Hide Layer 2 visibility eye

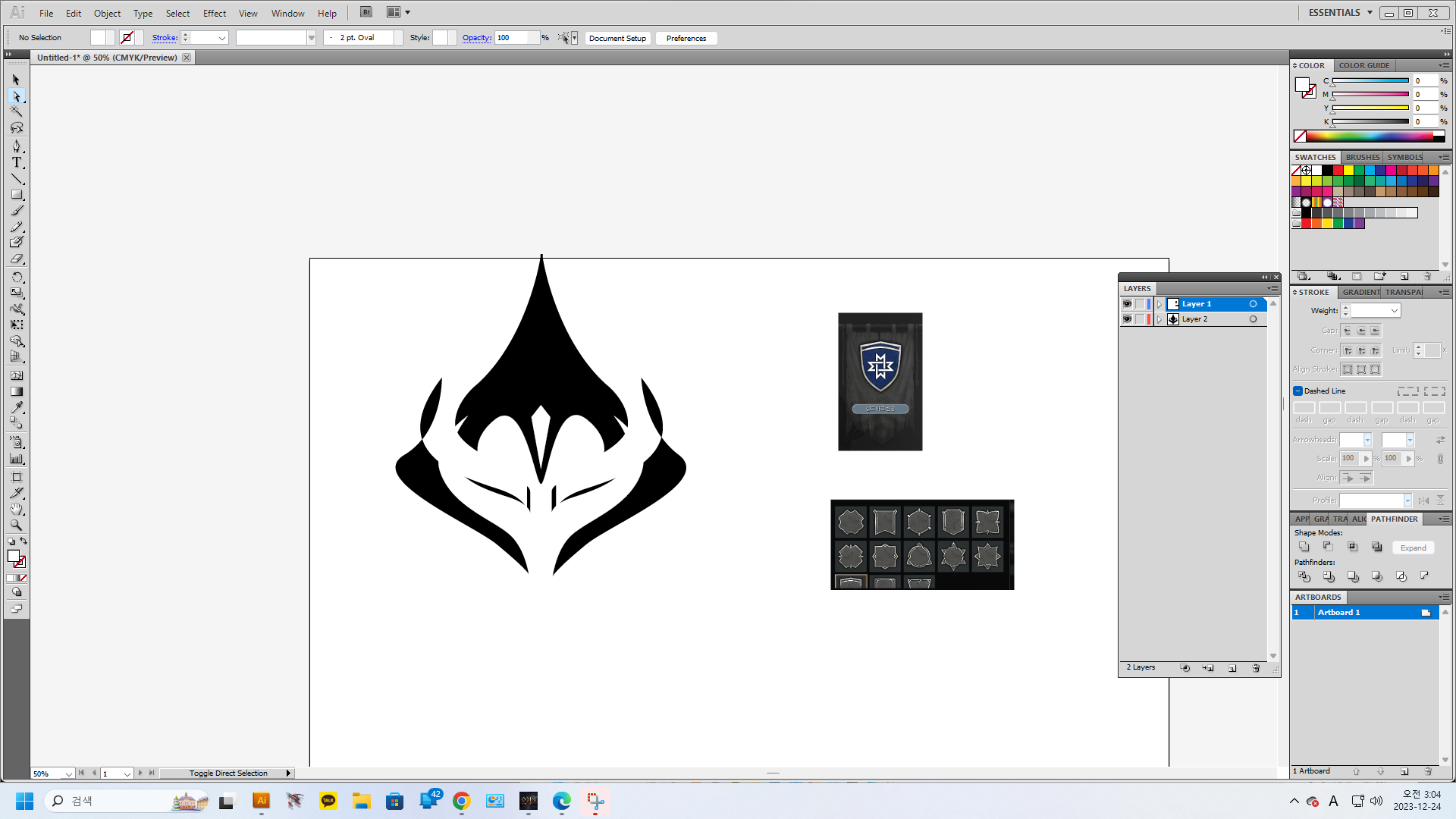[1127, 319]
